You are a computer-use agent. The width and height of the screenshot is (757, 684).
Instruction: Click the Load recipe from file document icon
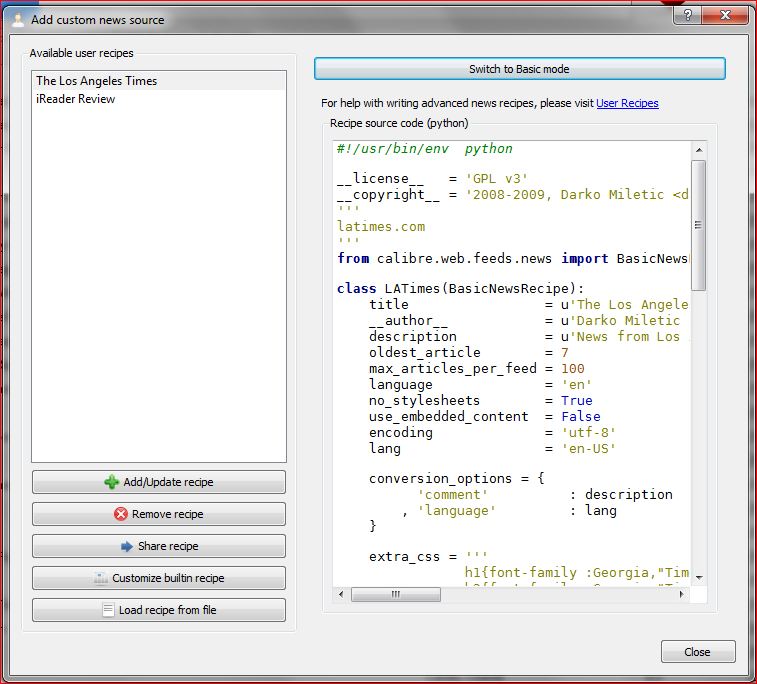[108, 610]
